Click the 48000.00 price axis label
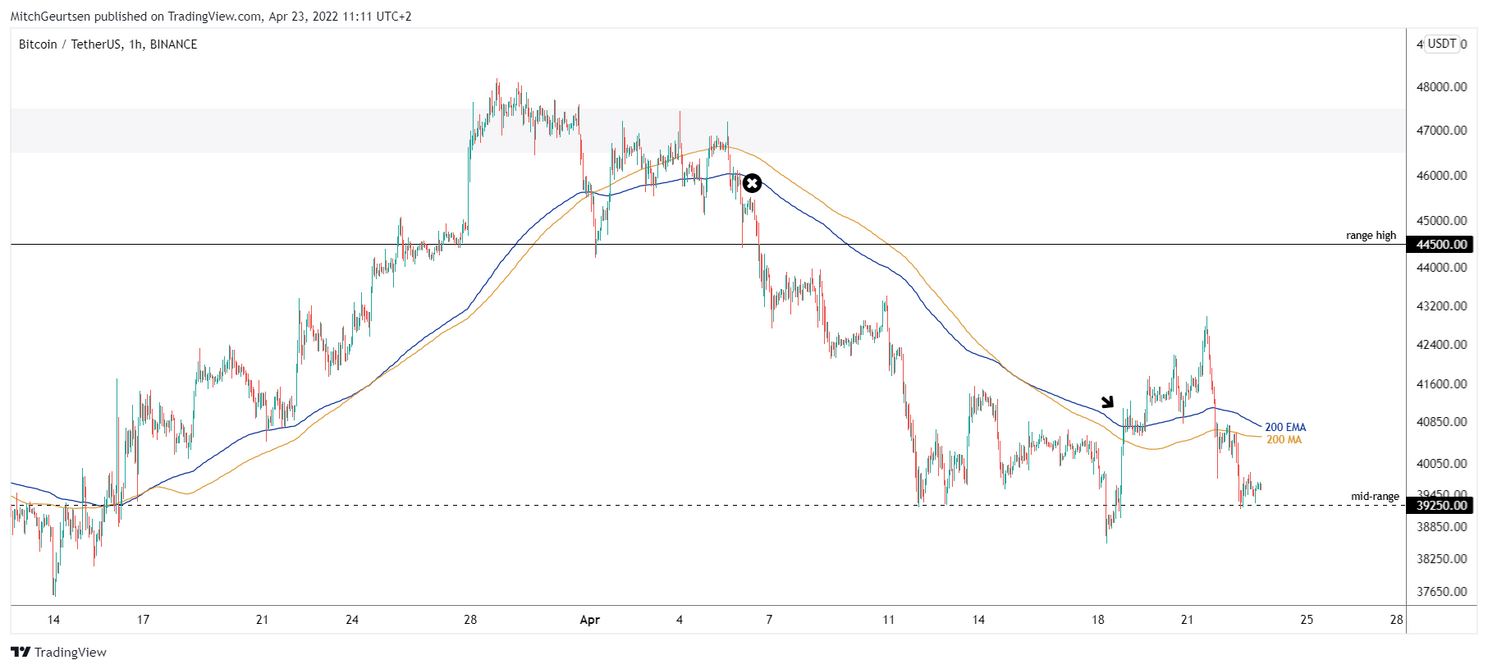Viewport: 1488px width, 670px height. point(1441,87)
